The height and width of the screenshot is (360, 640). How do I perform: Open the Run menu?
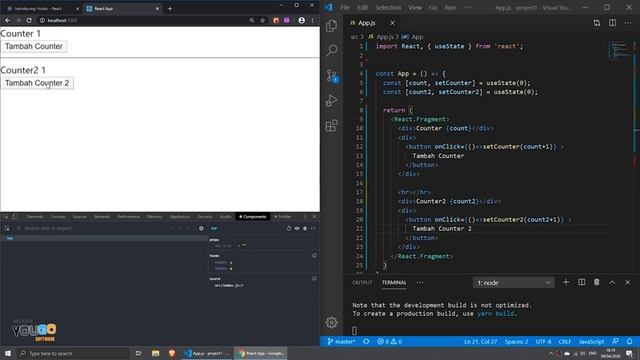(450, 7)
